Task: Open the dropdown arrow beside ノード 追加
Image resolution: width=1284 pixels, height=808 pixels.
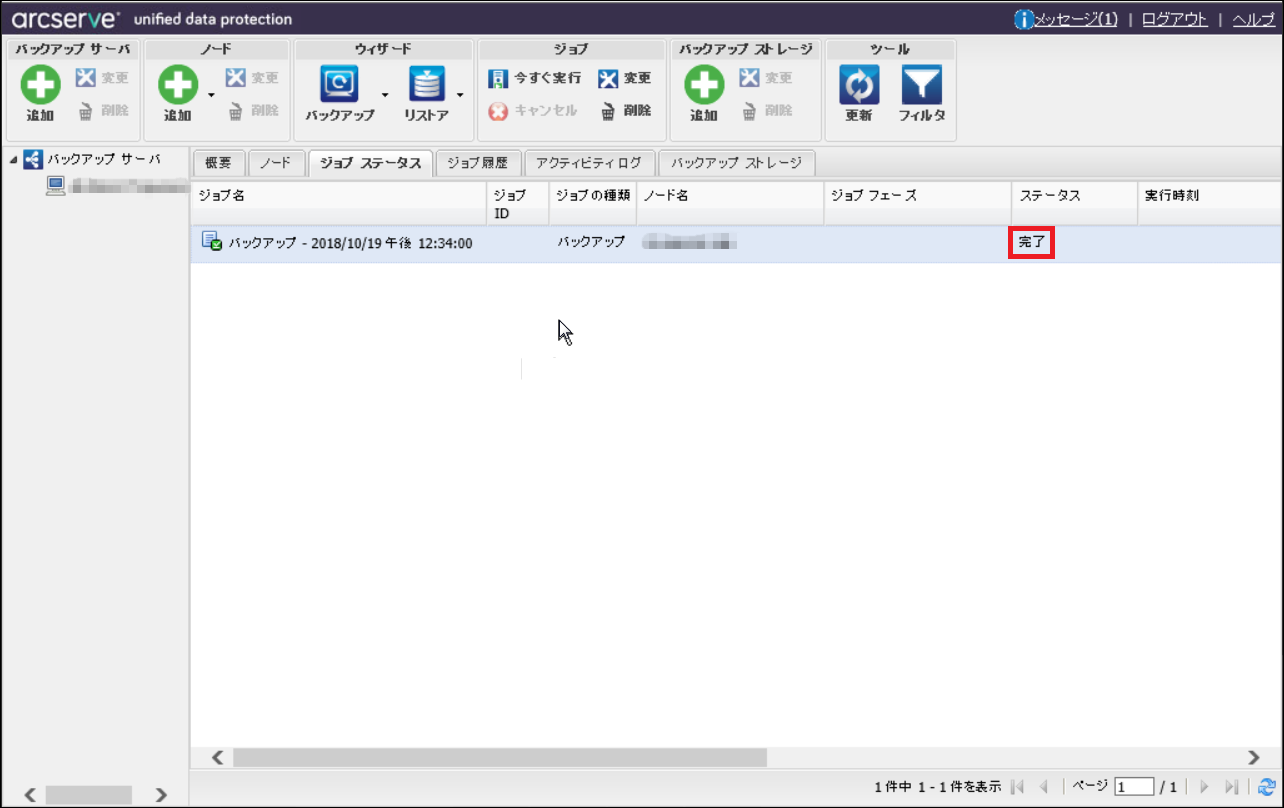Action: tap(211, 95)
